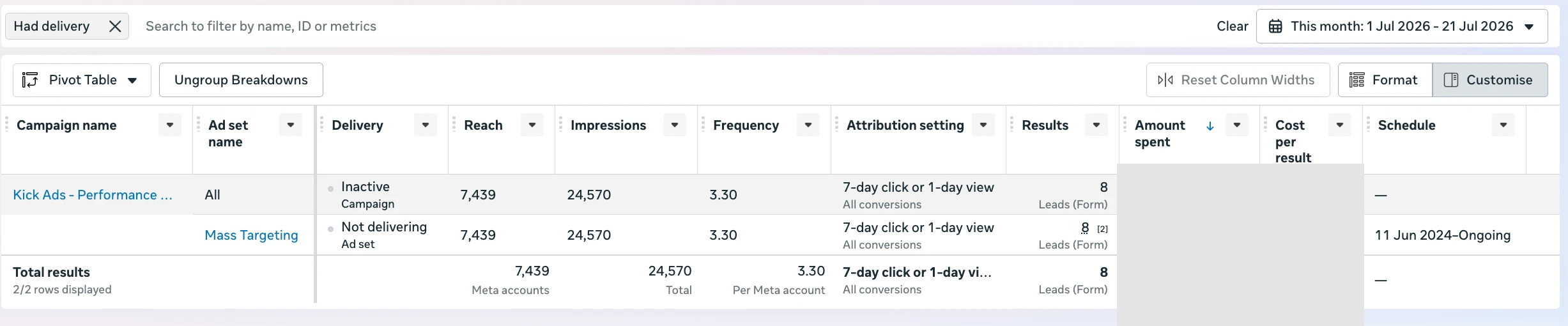Image resolution: width=1568 pixels, height=326 pixels.
Task: Open Delivery column dropdown arrow
Action: click(426, 125)
